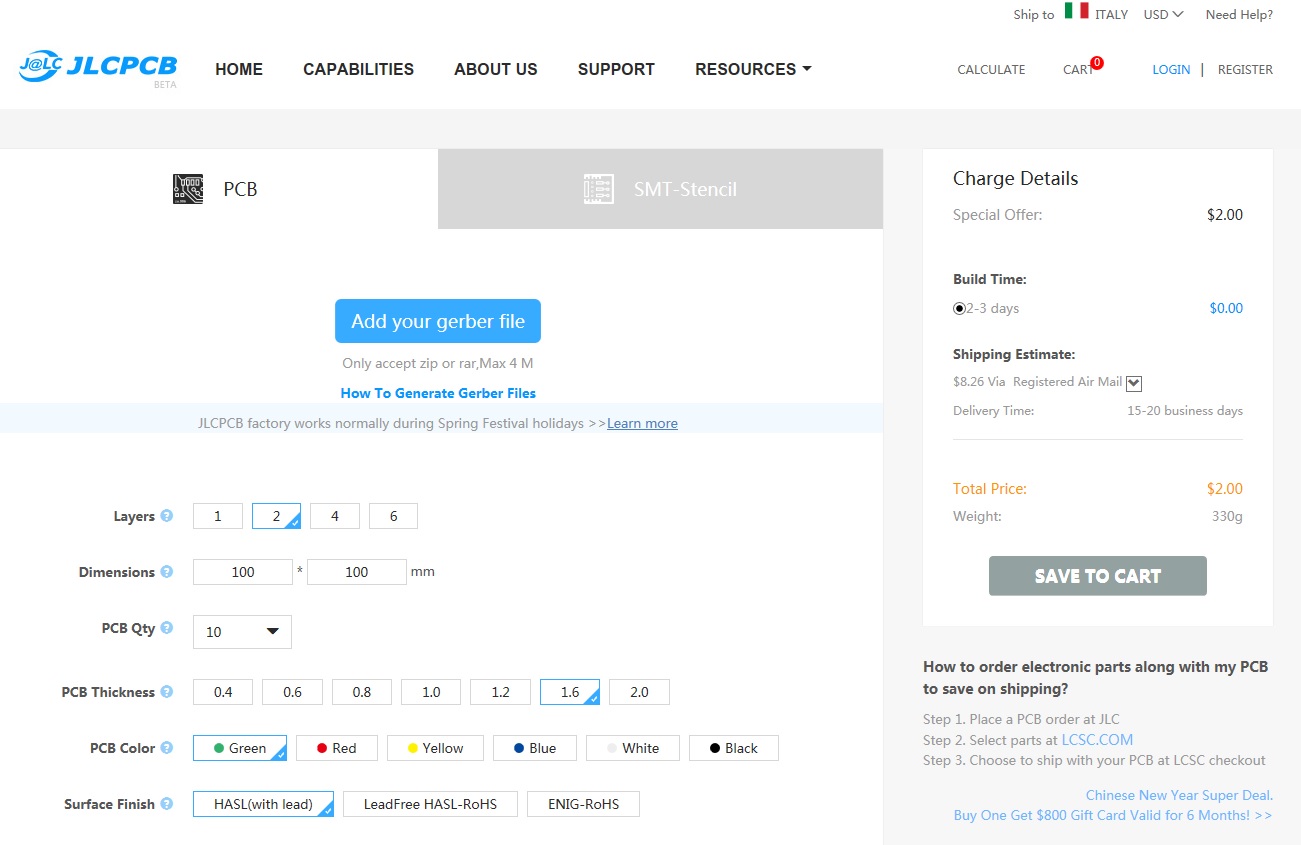
Task: Open SUPPORT page
Action: (616, 69)
